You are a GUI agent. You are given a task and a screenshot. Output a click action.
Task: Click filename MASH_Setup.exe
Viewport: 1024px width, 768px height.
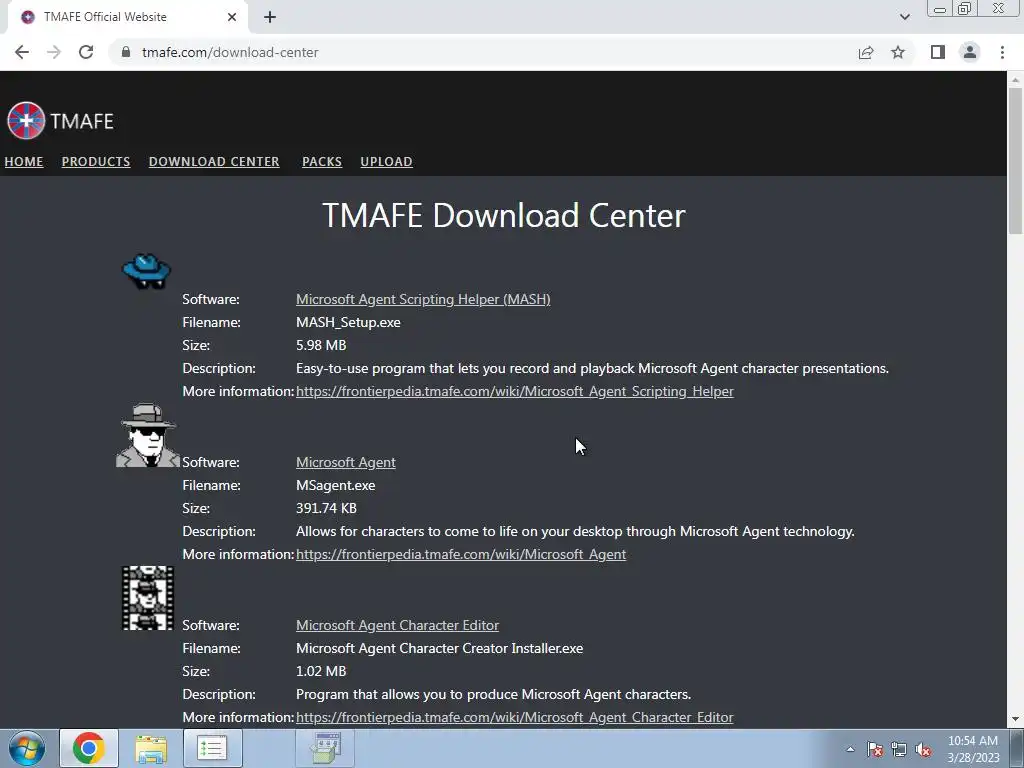348,323
